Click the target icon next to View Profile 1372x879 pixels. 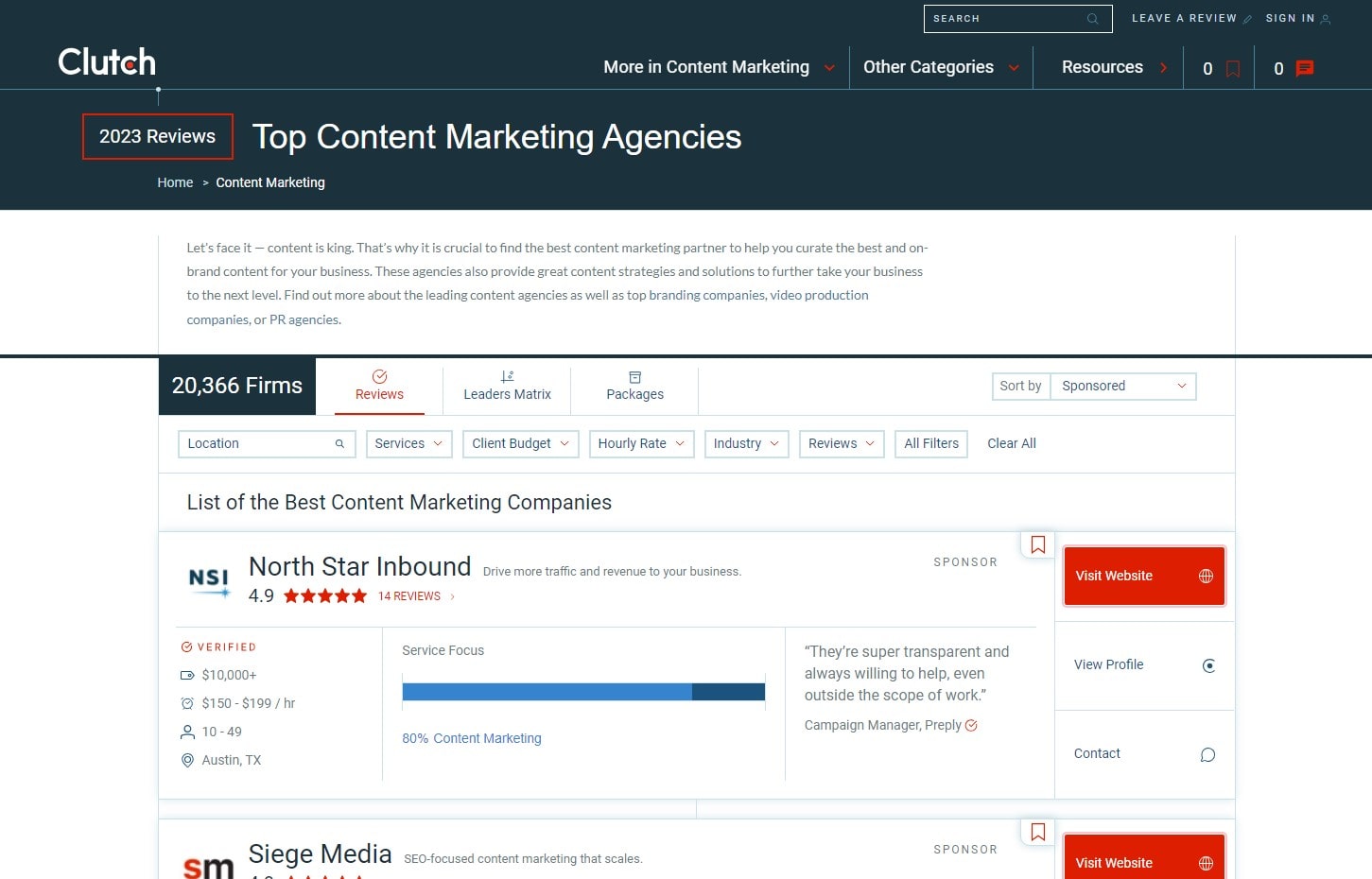[1208, 665]
